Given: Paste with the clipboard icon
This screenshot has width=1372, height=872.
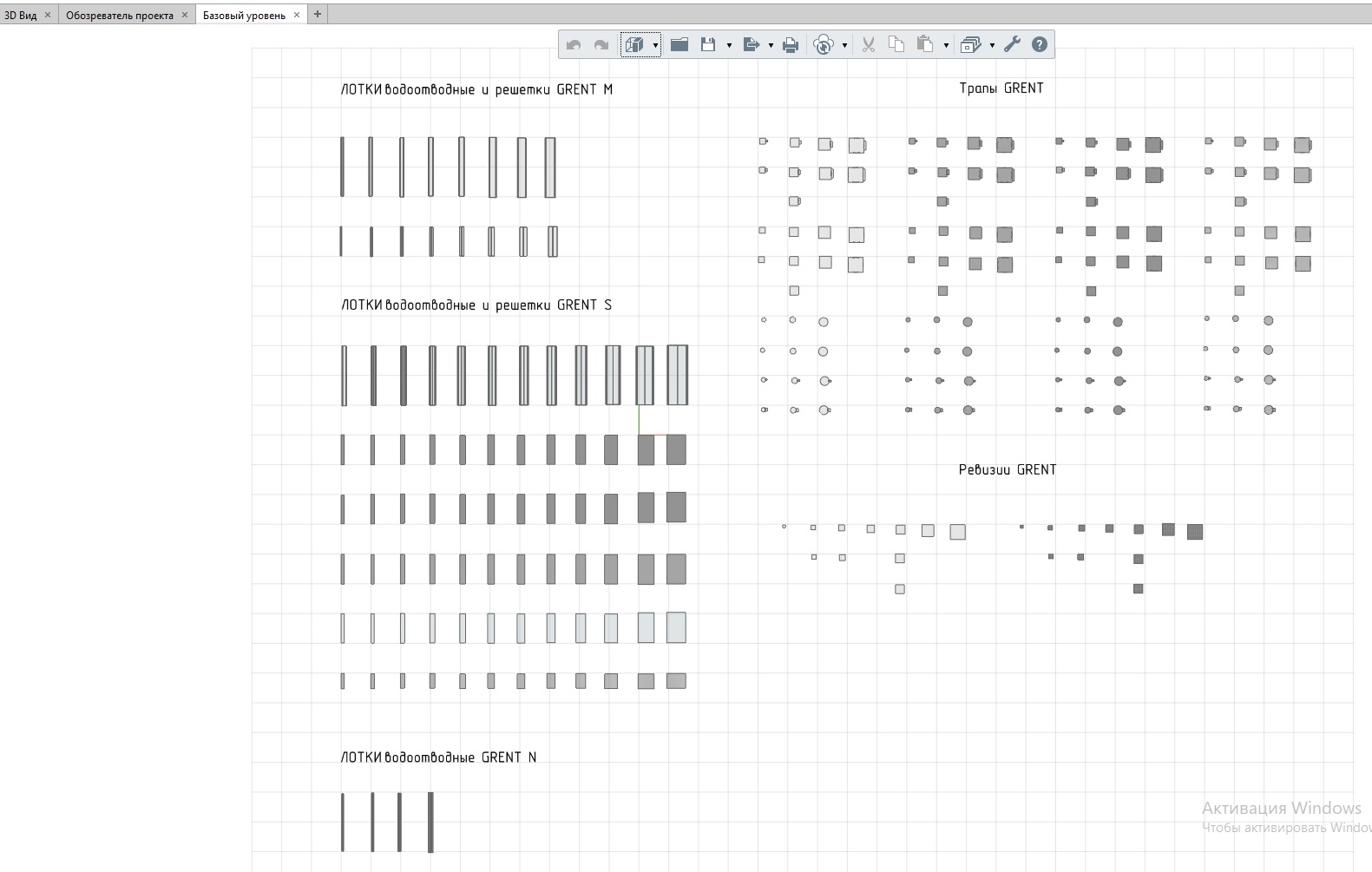Looking at the screenshot, I should pos(925,44).
